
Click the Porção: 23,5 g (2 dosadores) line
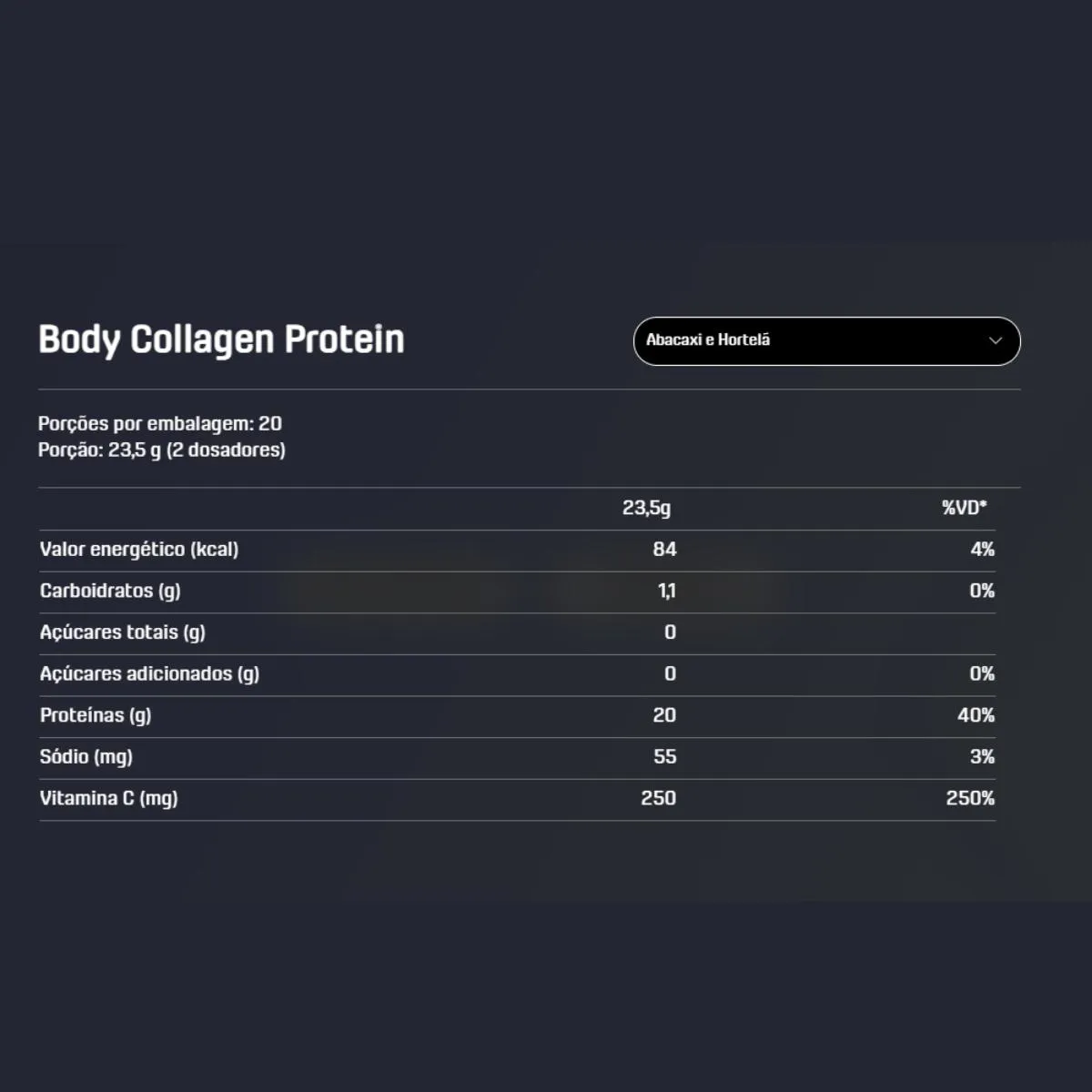point(162,450)
